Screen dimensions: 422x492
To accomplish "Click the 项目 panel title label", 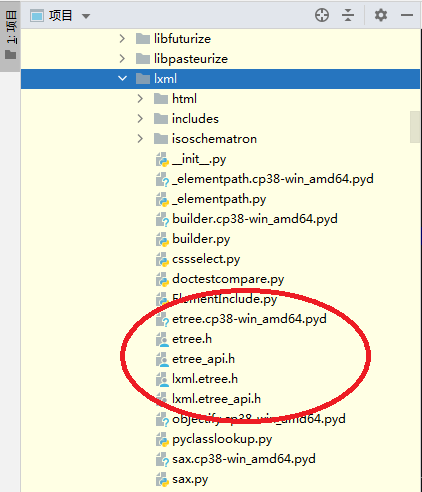I will click(60, 16).
